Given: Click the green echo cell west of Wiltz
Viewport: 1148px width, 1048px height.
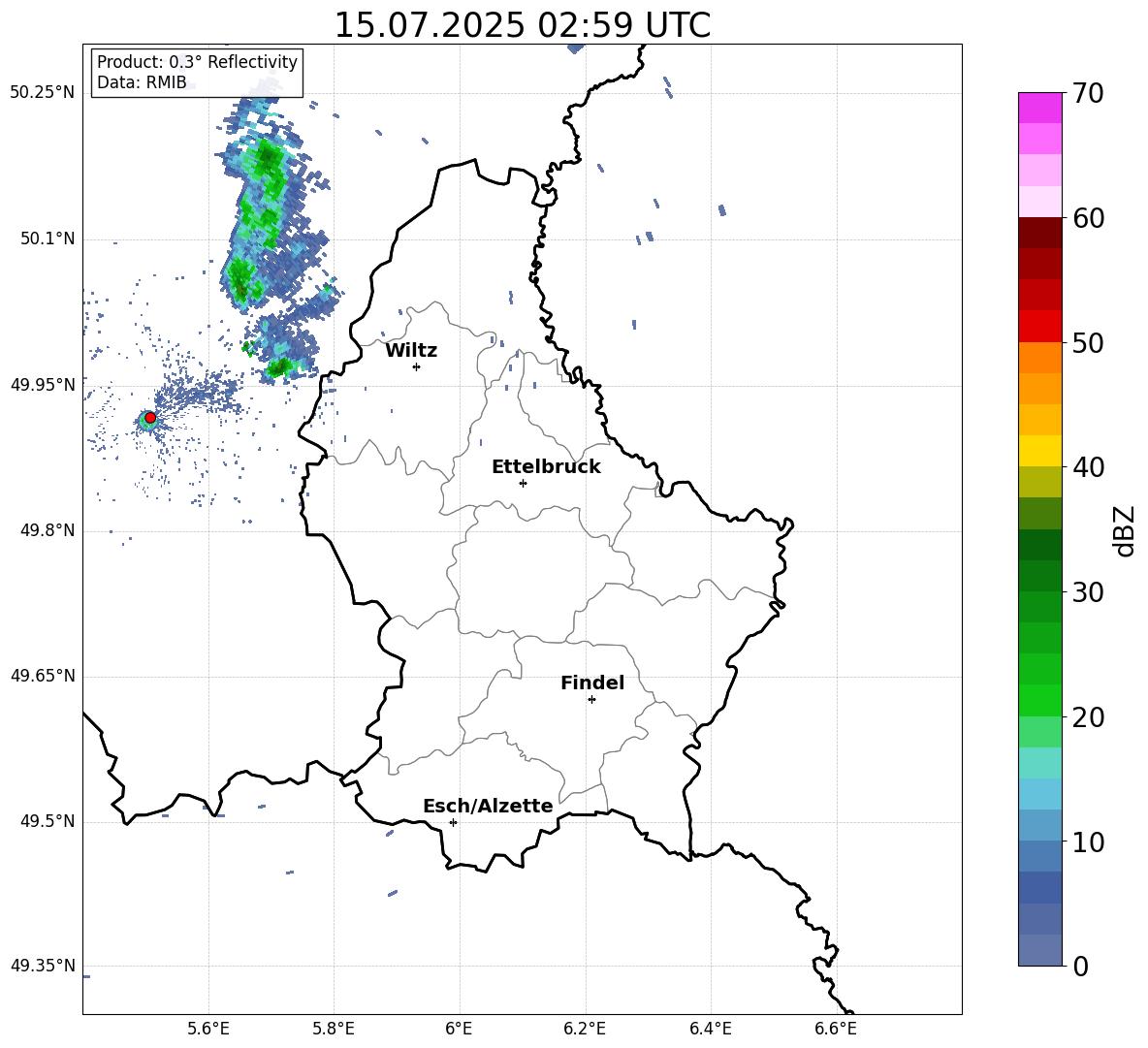Looking at the screenshot, I should [279, 366].
